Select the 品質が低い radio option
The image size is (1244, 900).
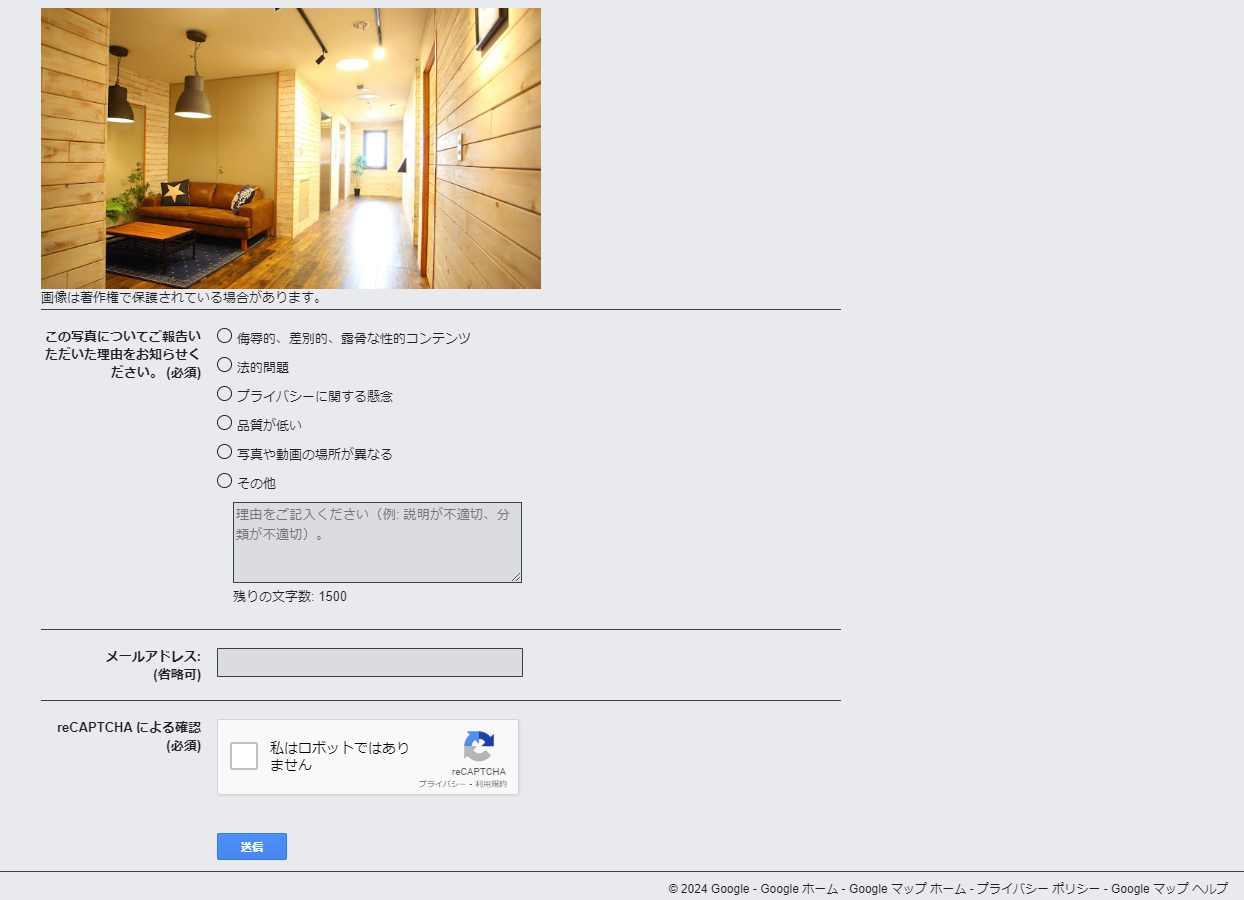(x=224, y=423)
